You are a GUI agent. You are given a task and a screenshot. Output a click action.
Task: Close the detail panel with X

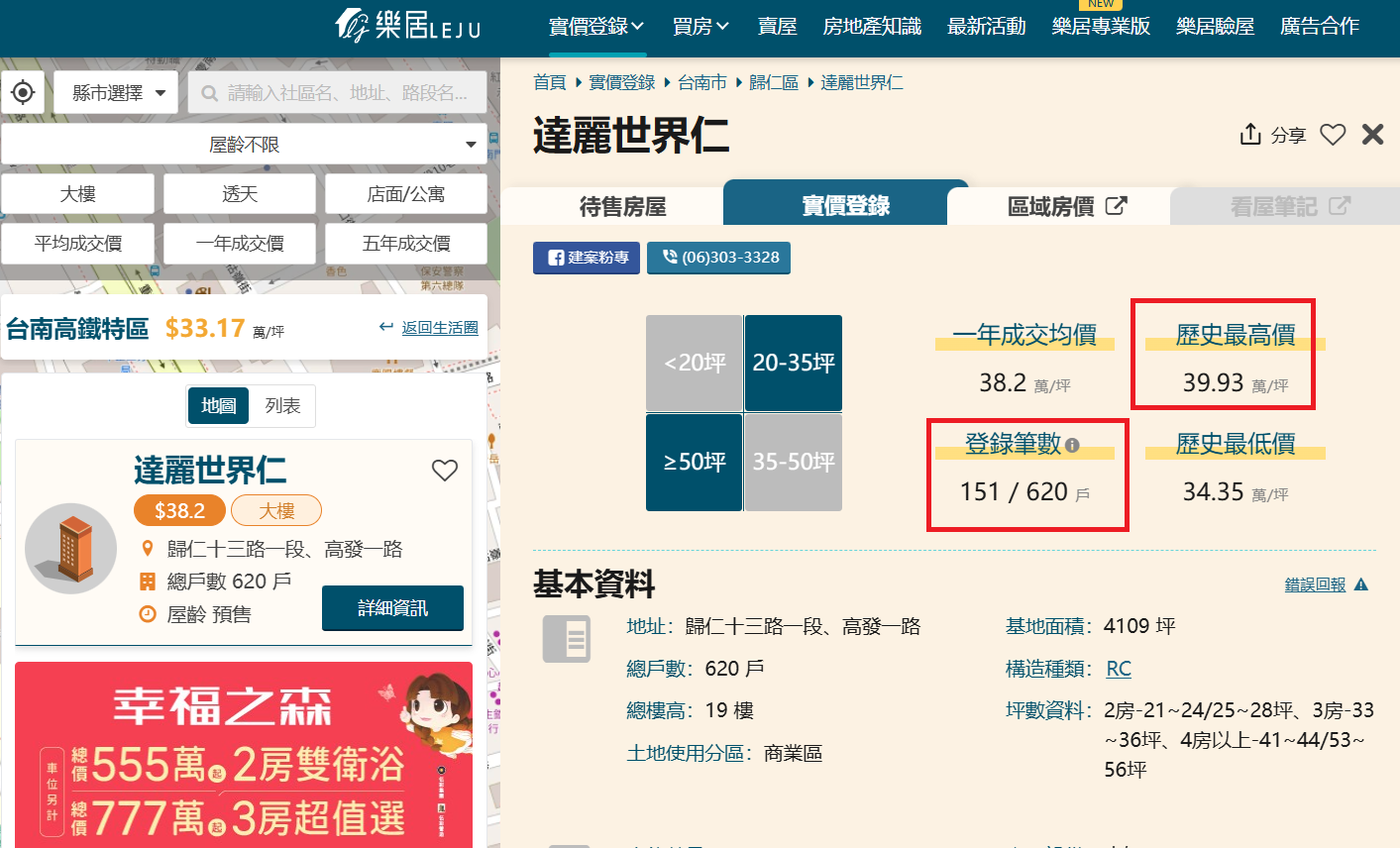pyautogui.click(x=1372, y=134)
